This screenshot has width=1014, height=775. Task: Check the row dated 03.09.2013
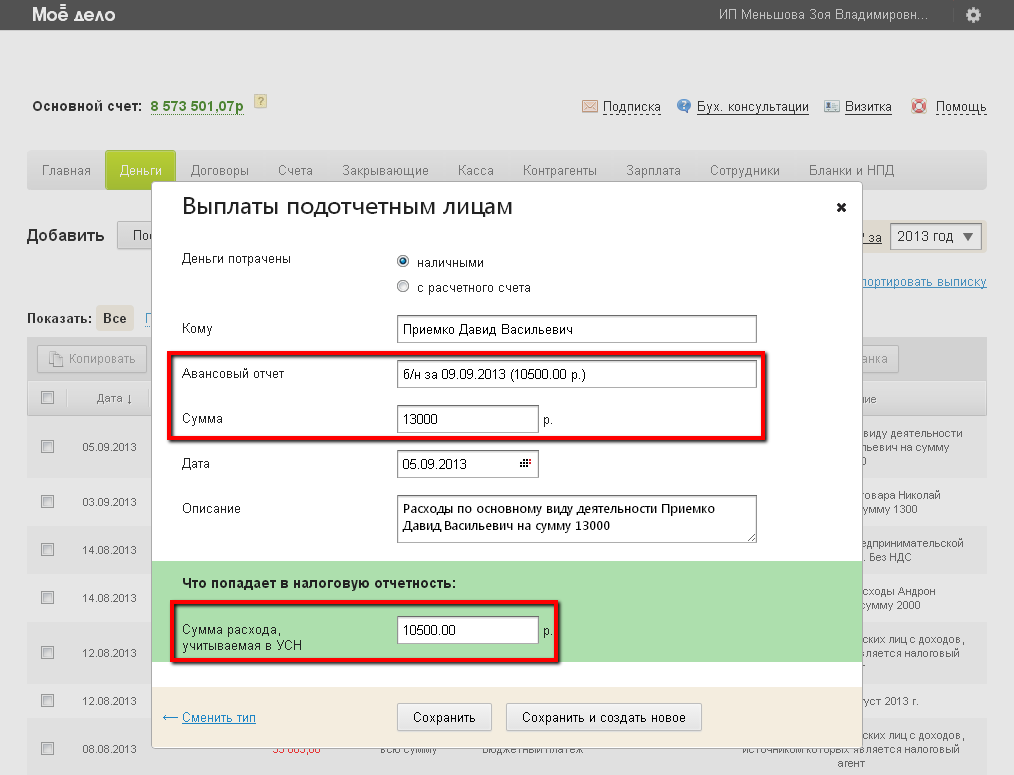point(47,501)
